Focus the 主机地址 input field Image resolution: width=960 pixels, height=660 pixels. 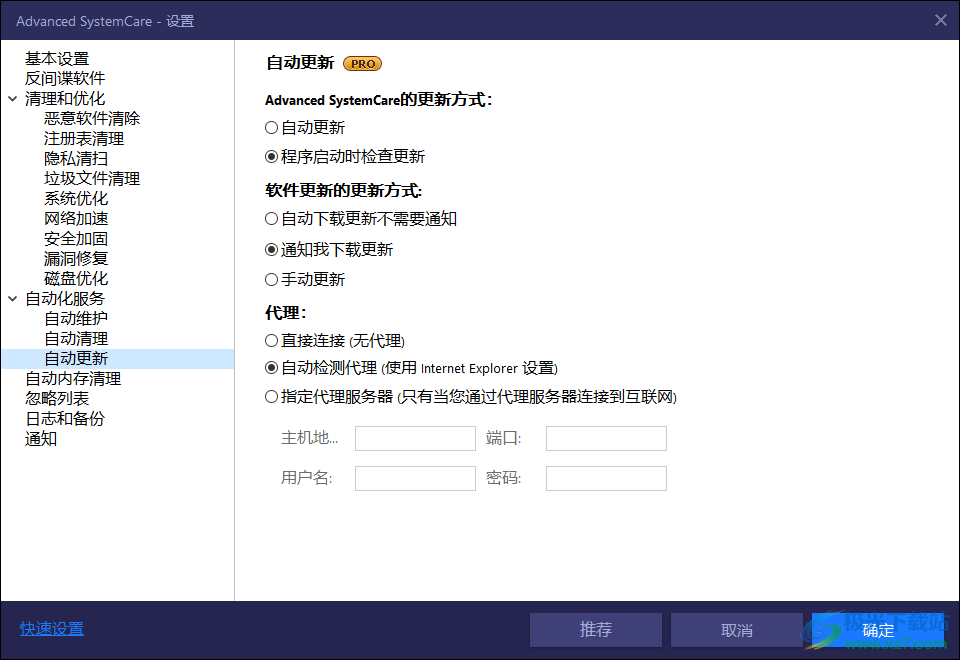(x=415, y=438)
